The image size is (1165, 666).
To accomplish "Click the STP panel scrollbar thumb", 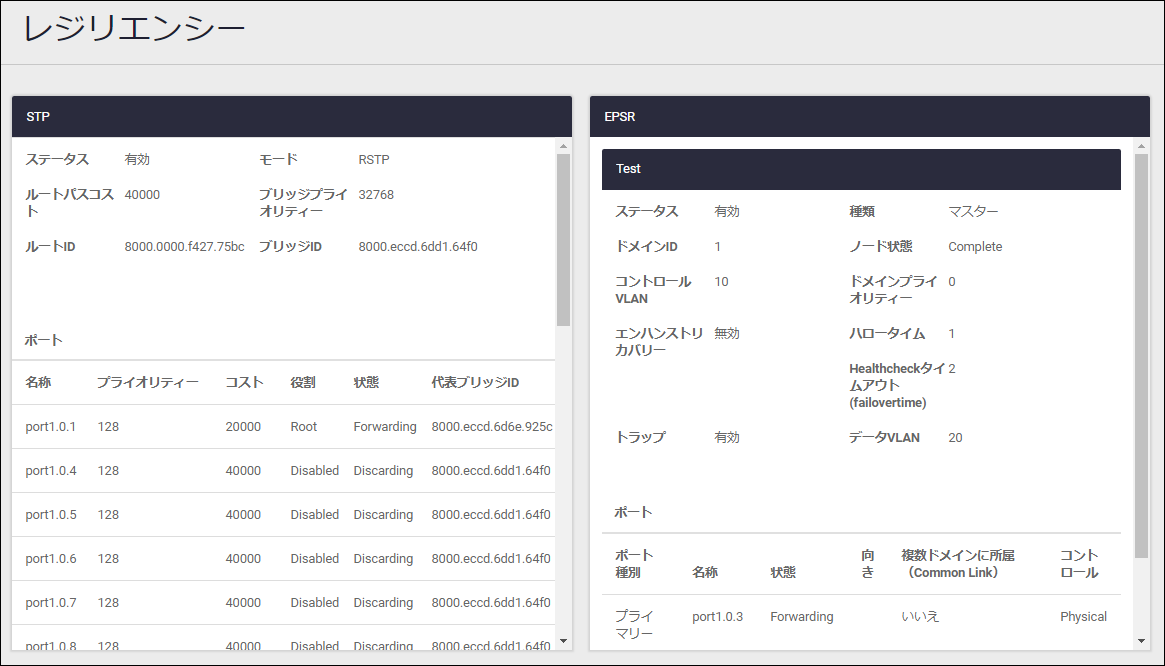I will pos(563,240).
